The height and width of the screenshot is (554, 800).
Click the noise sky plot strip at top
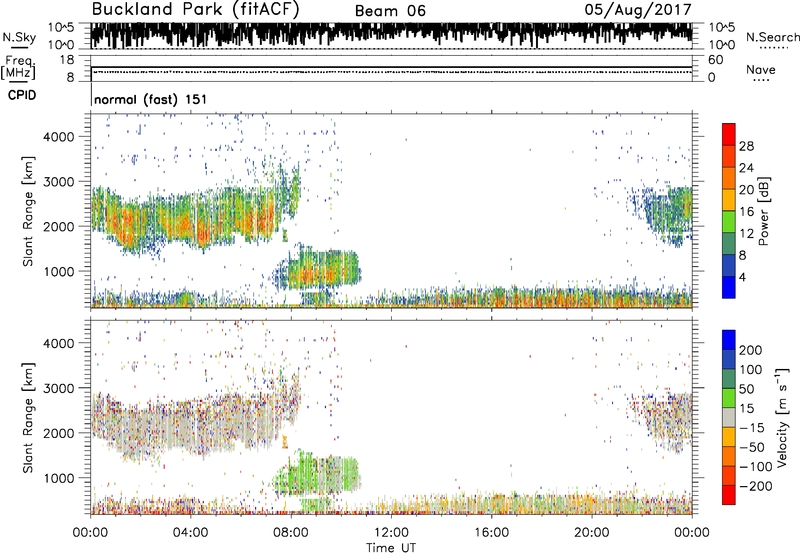coord(391,36)
